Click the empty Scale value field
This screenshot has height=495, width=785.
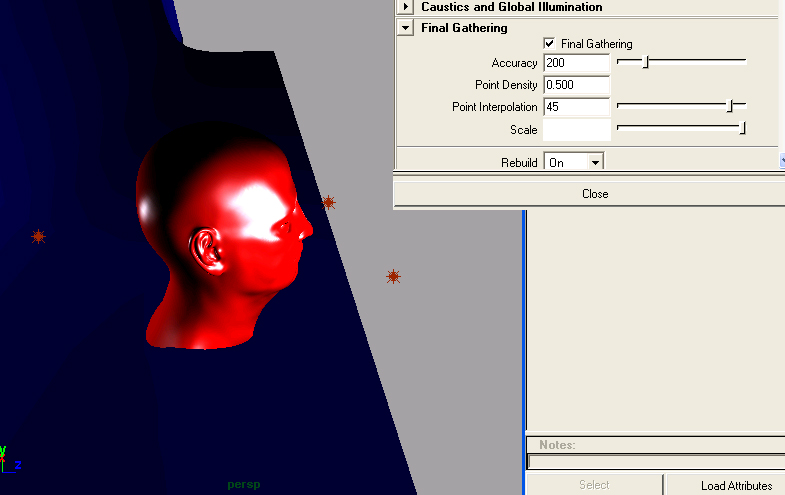(576, 130)
